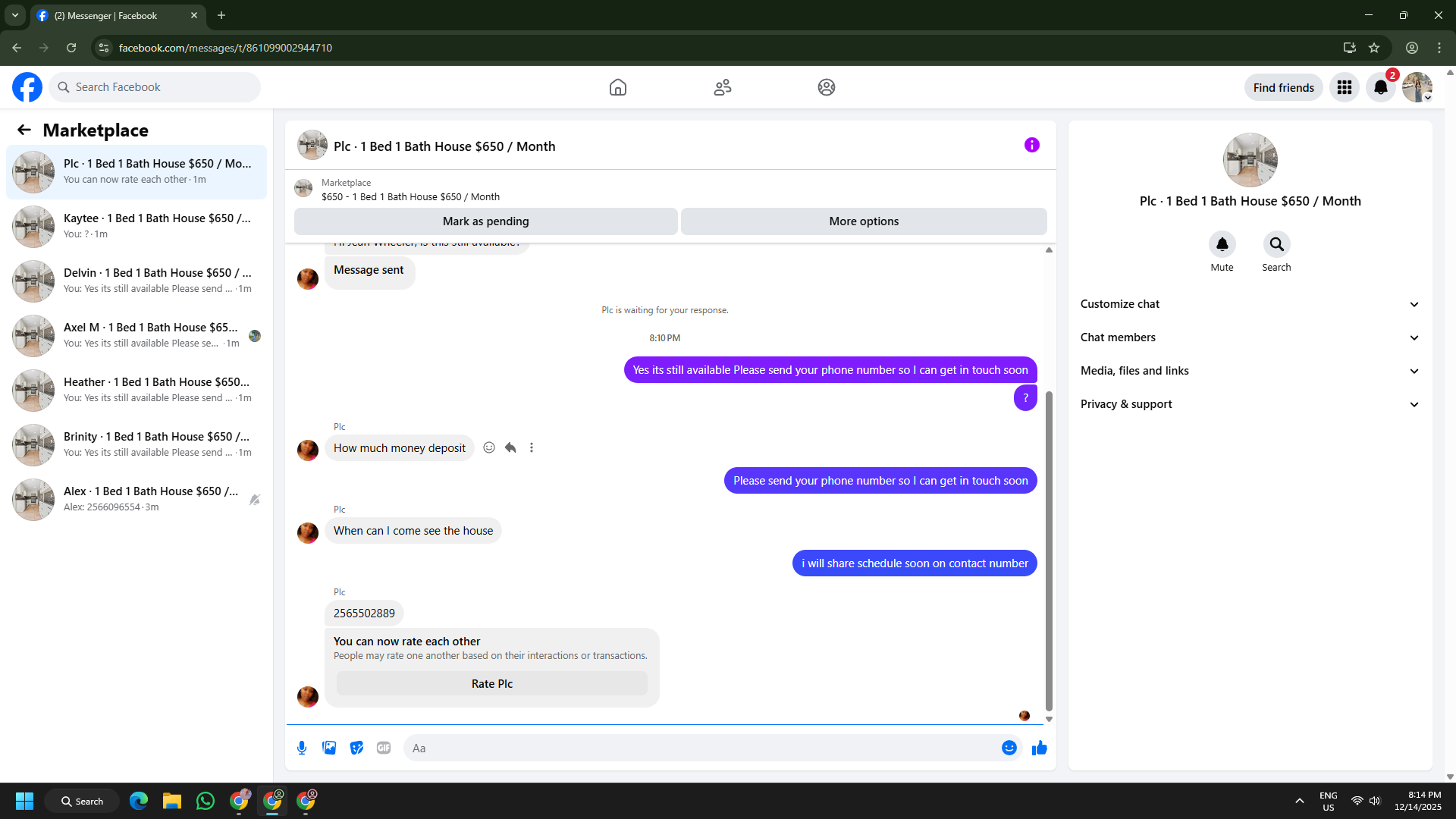Mute this Plc conversation
The width and height of the screenshot is (1456, 819).
point(1222,245)
